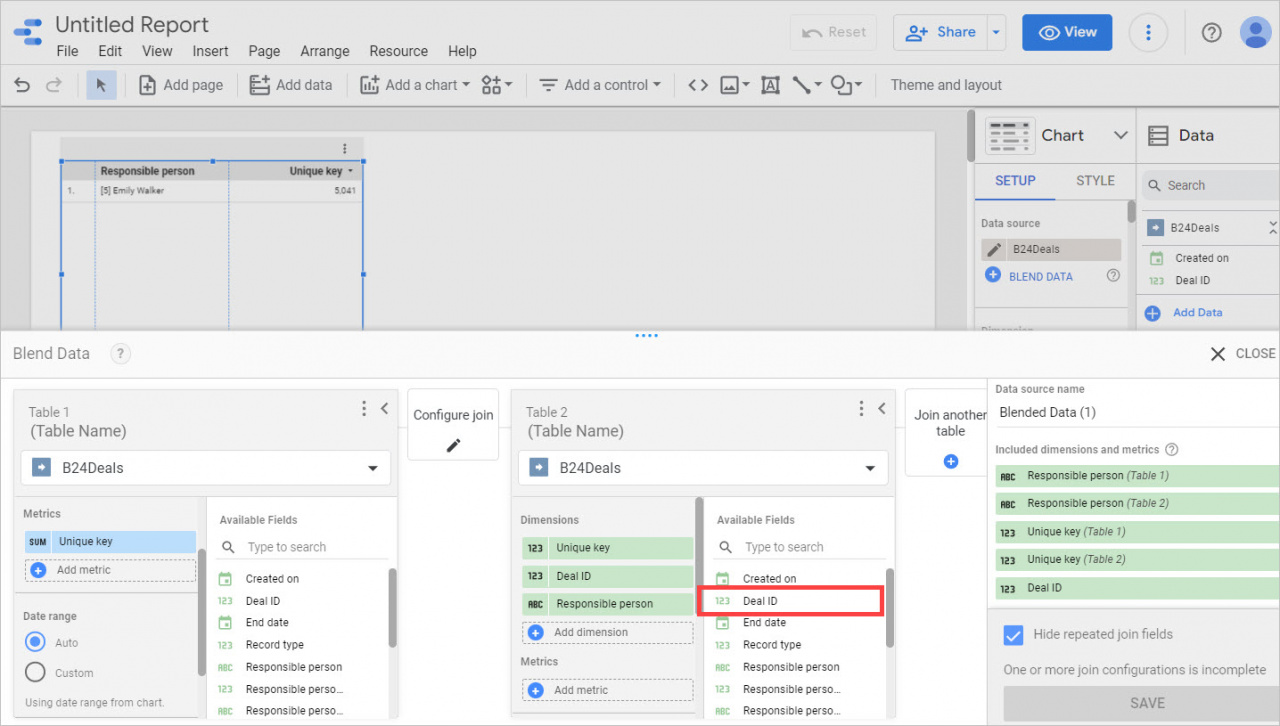Open the three-dot more options menu
The height and width of the screenshot is (726, 1280).
click(x=1148, y=33)
